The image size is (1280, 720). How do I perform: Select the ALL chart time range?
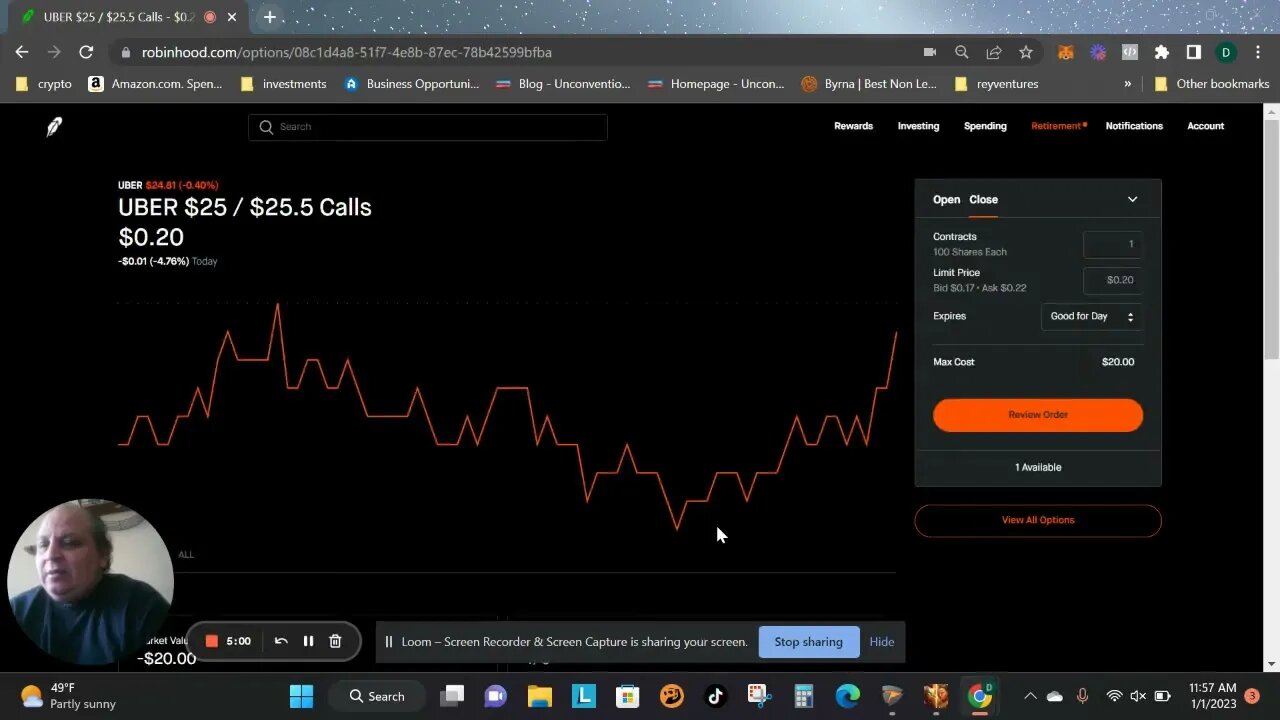186,554
